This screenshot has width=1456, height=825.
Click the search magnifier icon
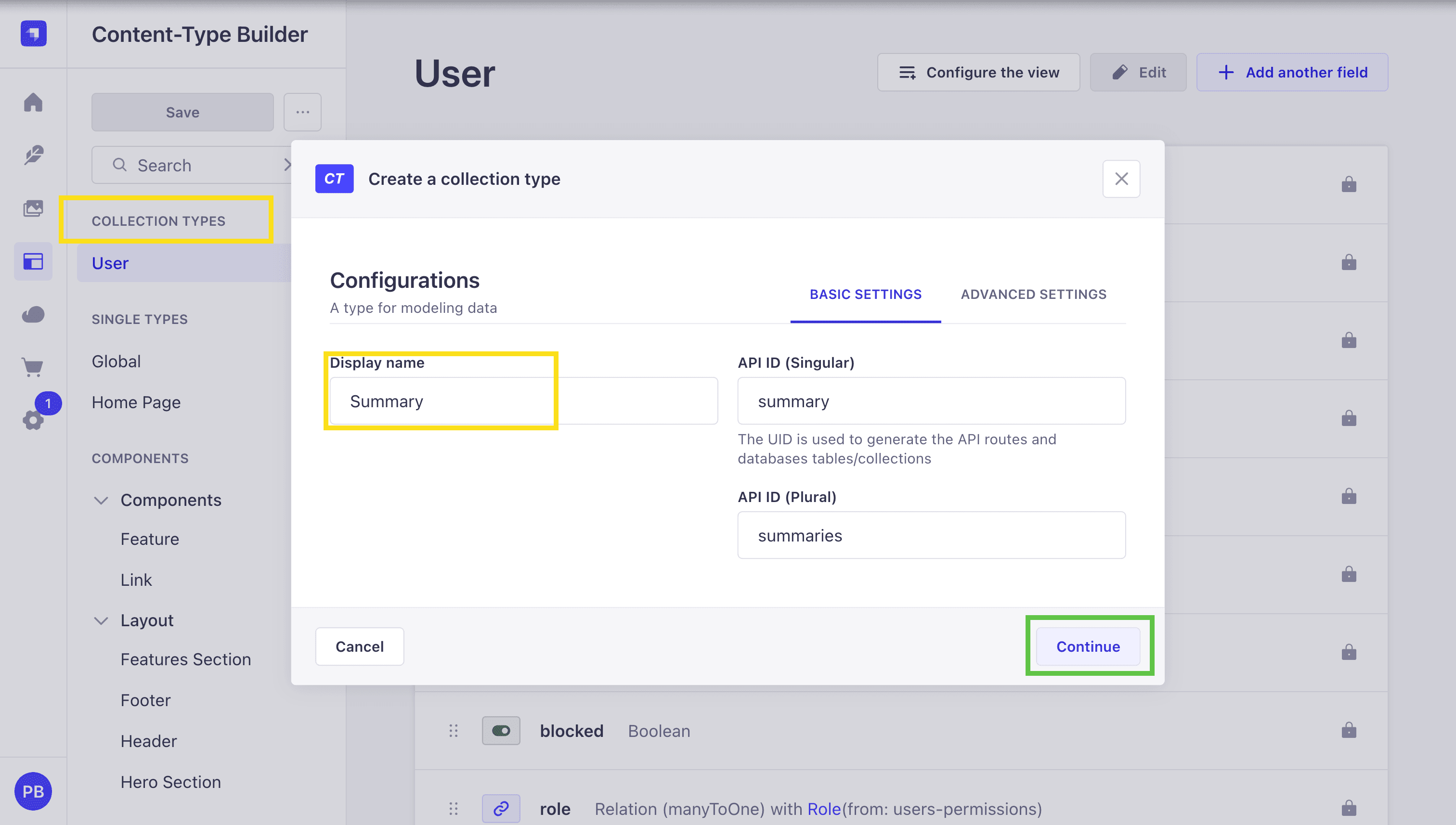tap(119, 165)
